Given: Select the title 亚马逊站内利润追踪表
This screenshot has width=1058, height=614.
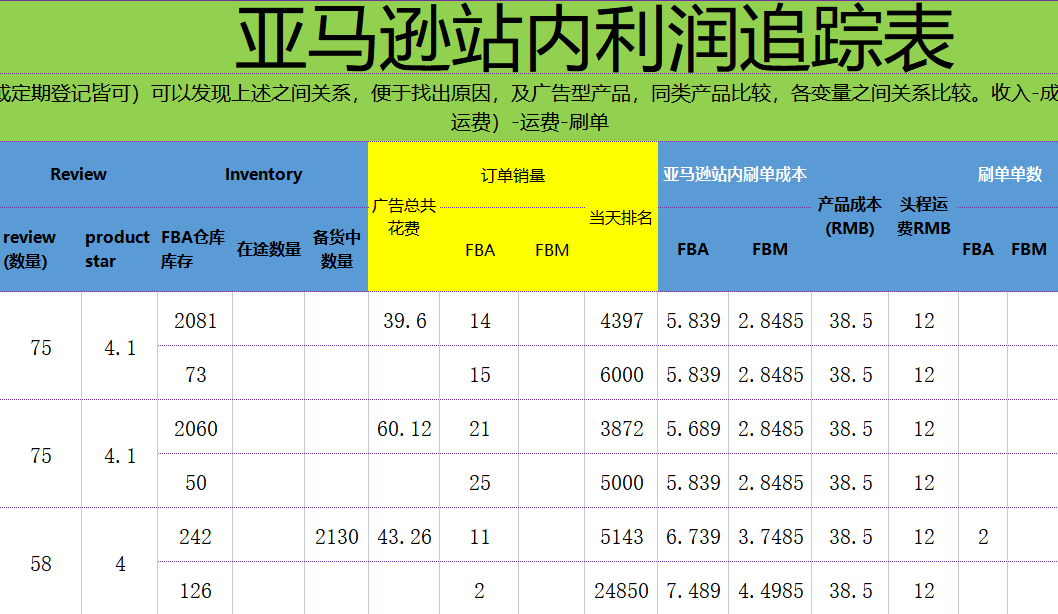Looking at the screenshot, I should click(594, 38).
